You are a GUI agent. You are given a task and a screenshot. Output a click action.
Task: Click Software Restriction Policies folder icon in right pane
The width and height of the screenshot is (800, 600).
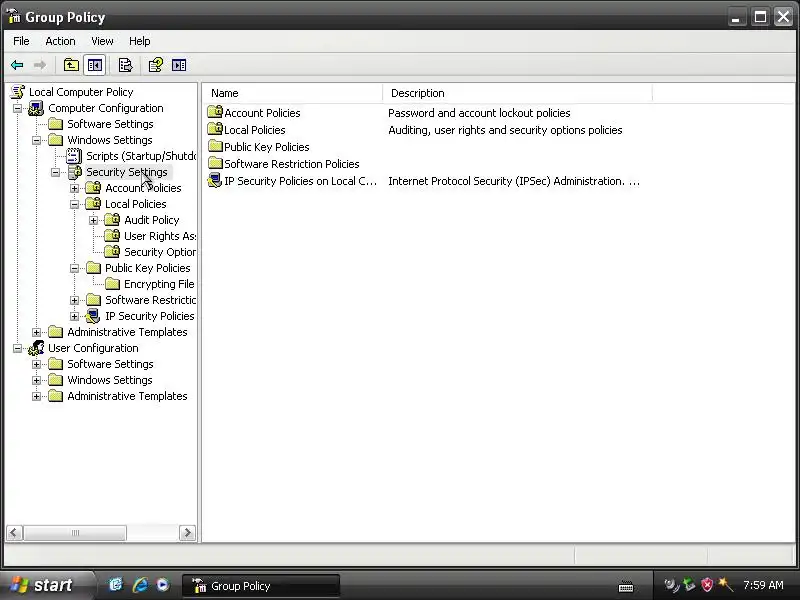click(x=215, y=163)
